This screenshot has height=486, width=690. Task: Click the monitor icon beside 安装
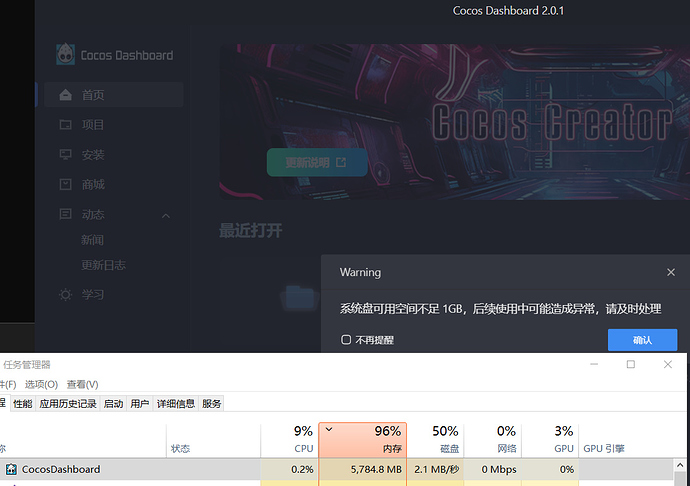[x=66, y=155]
